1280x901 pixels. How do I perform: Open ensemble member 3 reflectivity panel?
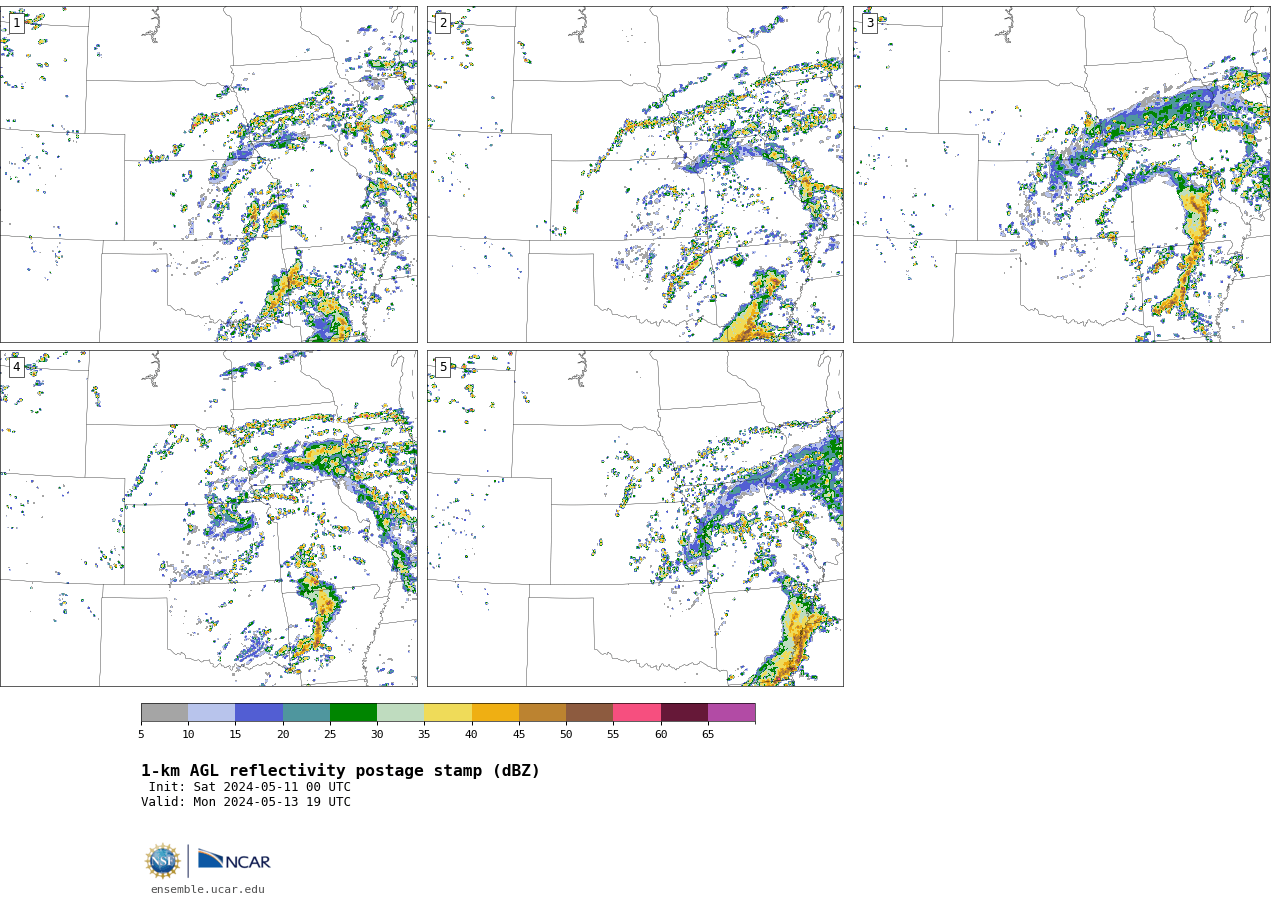(1061, 174)
